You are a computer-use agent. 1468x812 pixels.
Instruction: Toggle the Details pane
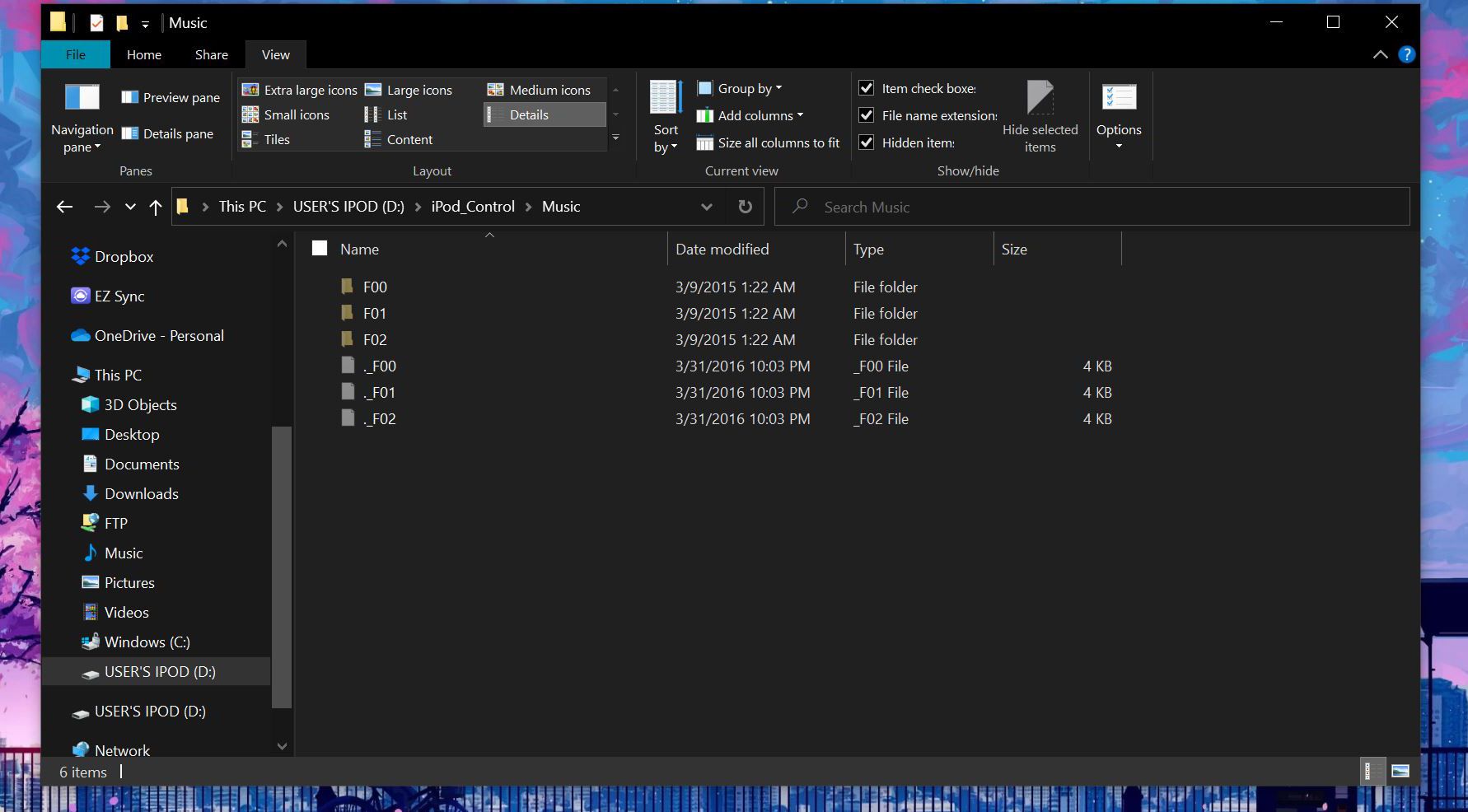(169, 133)
